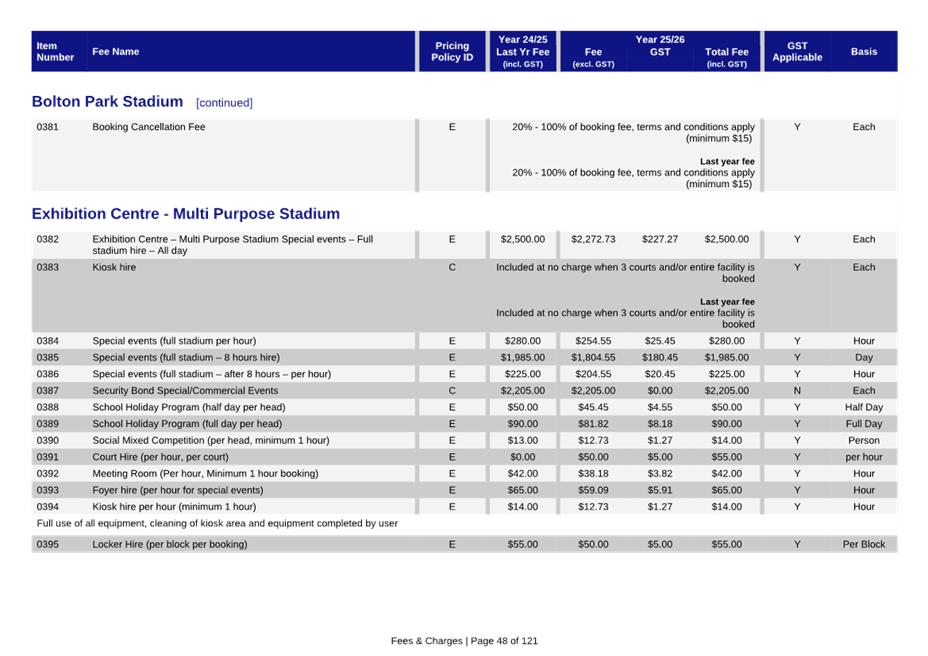Click item number 0389
This screenshot has width=928, height=656.
(47, 424)
